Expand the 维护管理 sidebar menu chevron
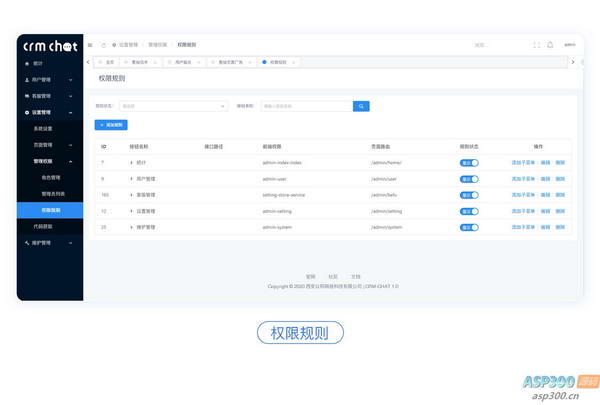The width and height of the screenshot is (600, 405). pyautogui.click(x=71, y=243)
